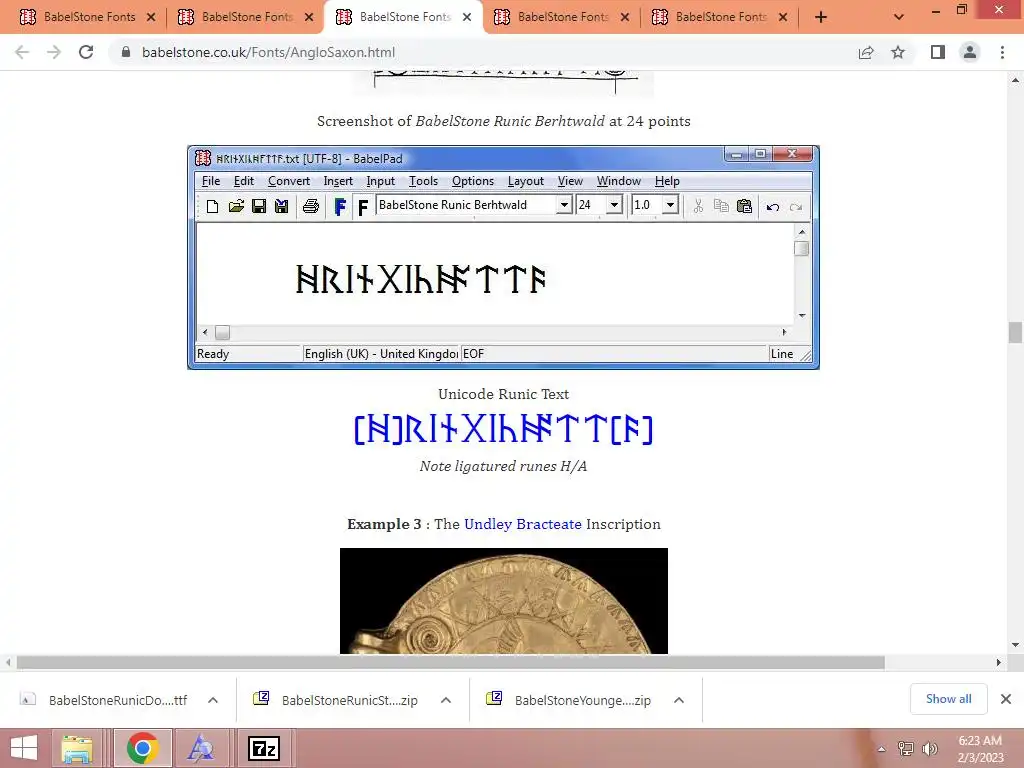Expand options for BabelStoneRunicSt....zip download
1024x768 pixels.
point(446,700)
